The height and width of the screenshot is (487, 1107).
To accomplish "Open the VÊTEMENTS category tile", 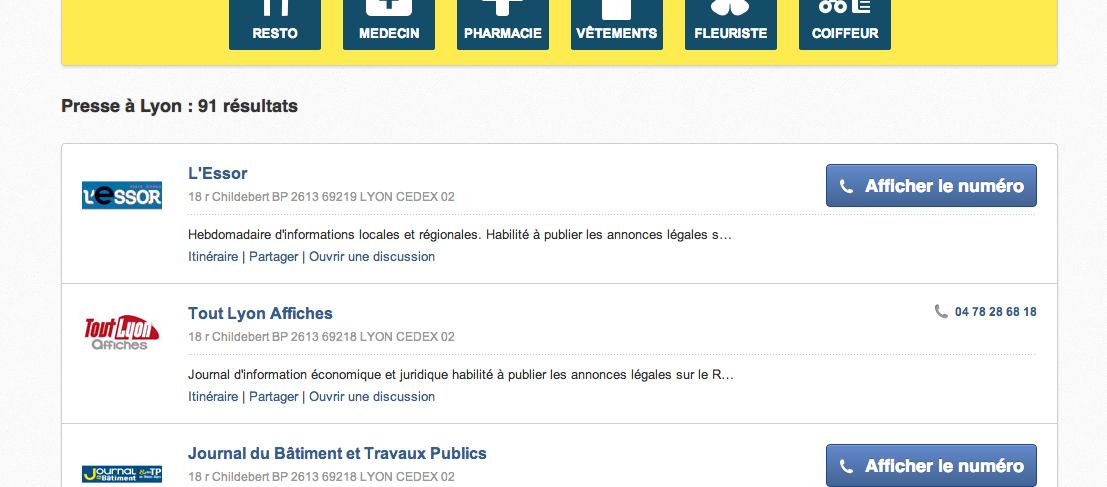I will [617, 25].
